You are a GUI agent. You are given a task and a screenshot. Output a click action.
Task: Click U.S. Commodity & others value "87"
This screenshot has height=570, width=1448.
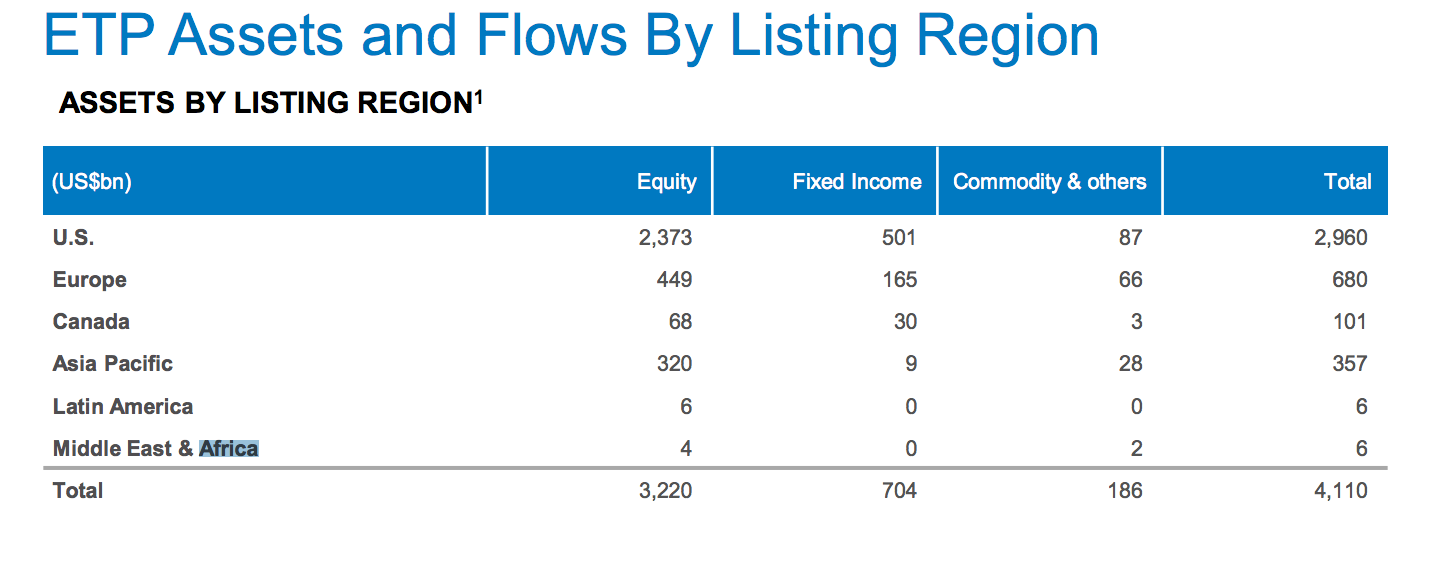click(1131, 238)
